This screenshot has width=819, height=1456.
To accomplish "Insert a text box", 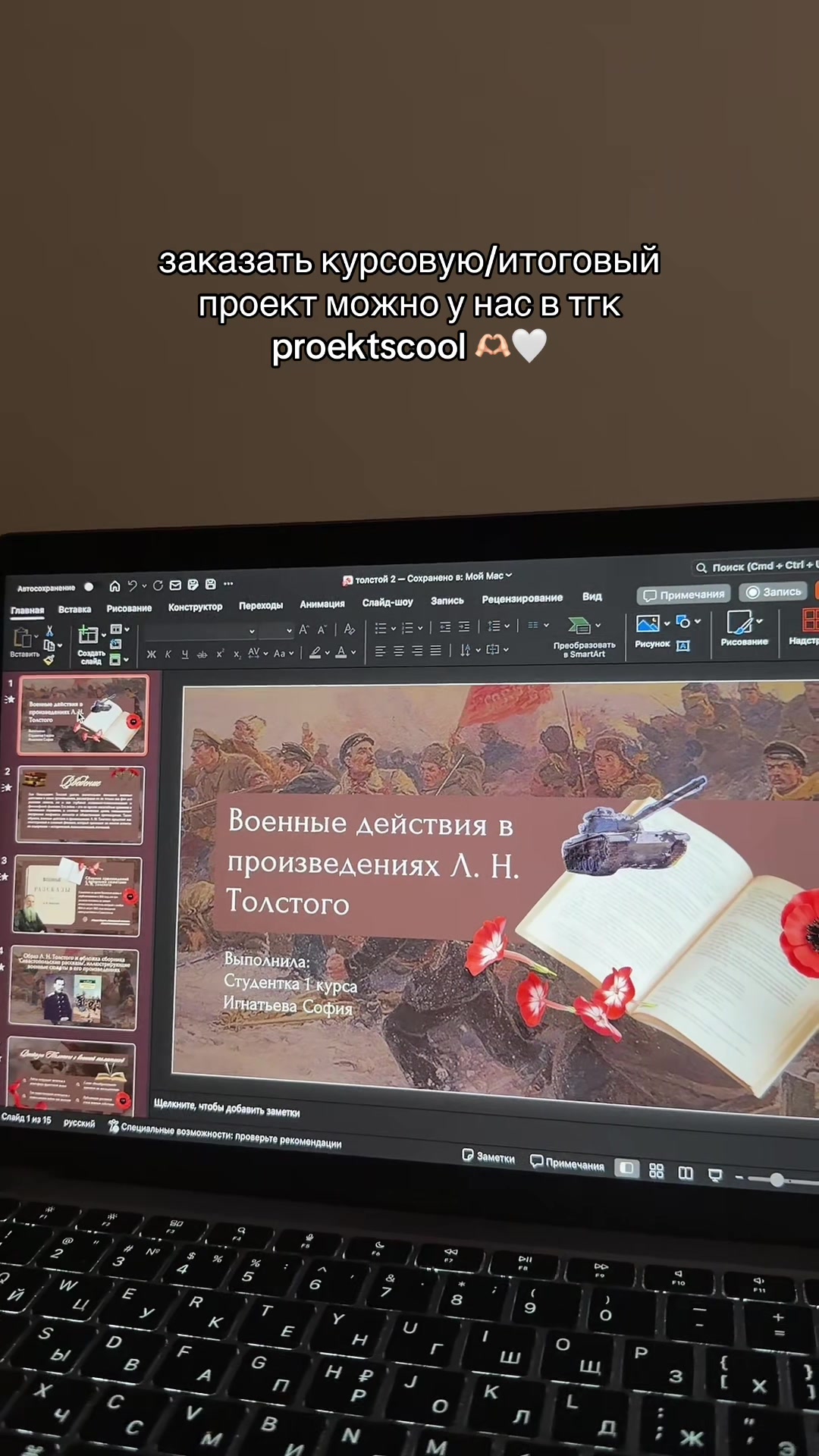I will tap(683, 646).
